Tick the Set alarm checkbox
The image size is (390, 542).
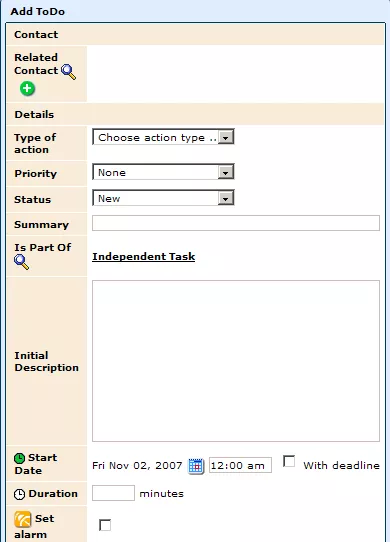105,525
